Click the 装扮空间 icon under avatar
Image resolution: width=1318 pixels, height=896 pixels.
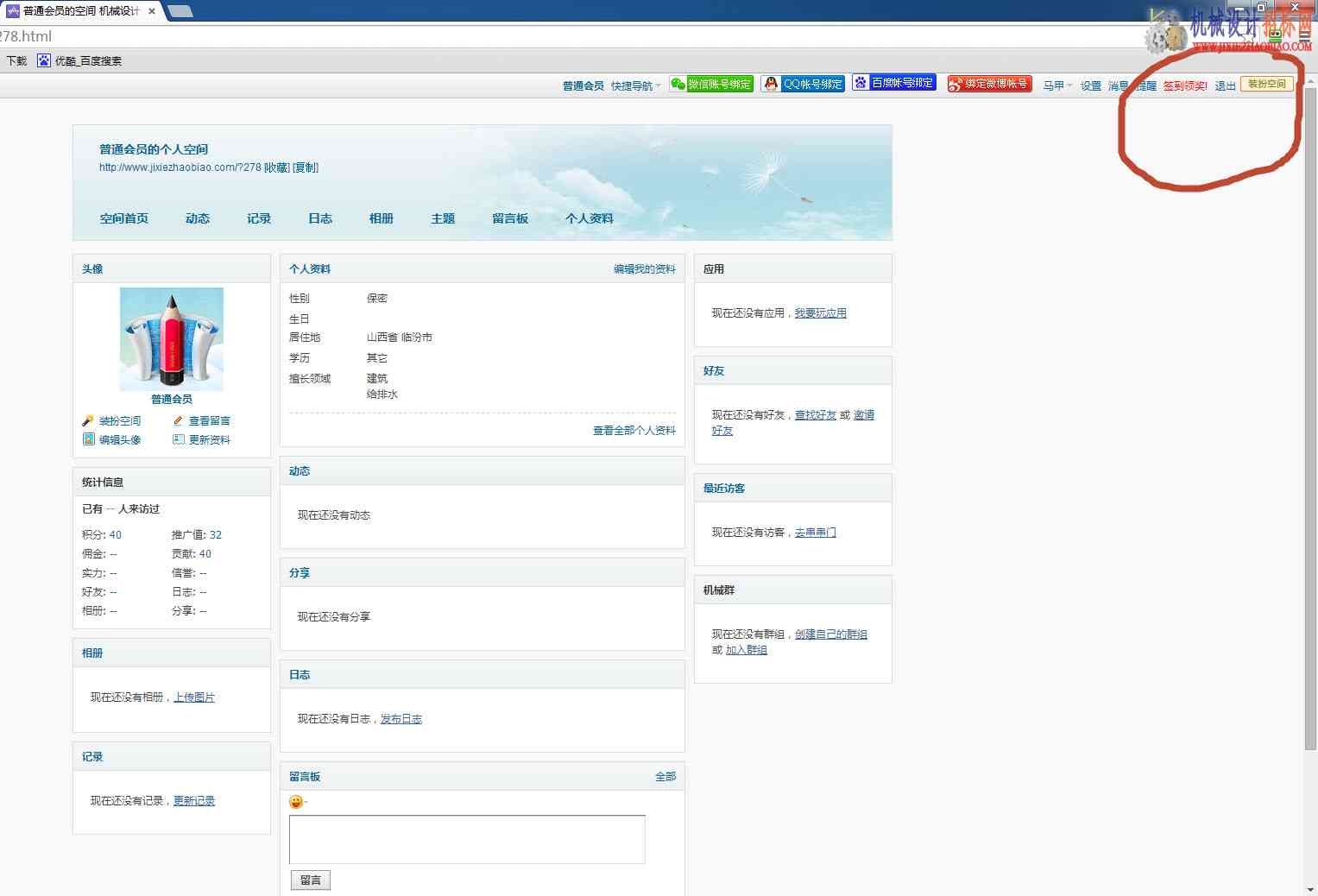pos(88,420)
